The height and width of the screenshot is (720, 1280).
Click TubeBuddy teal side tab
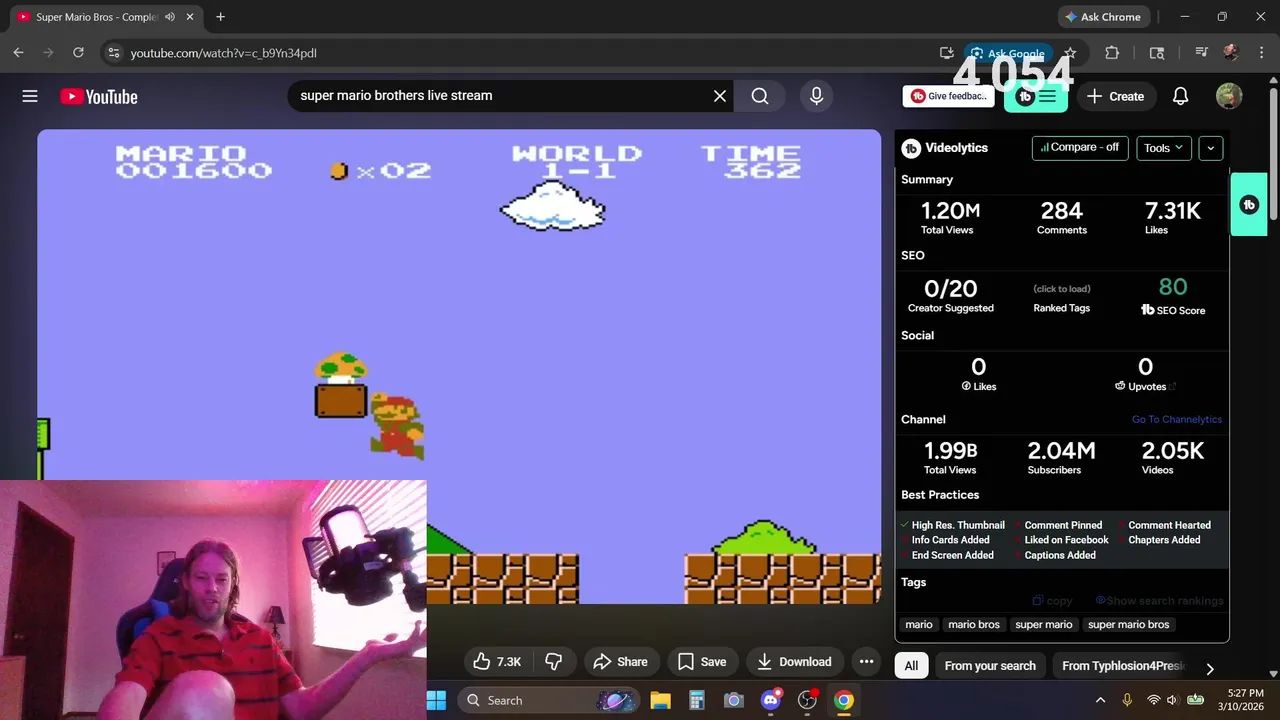coord(1249,205)
